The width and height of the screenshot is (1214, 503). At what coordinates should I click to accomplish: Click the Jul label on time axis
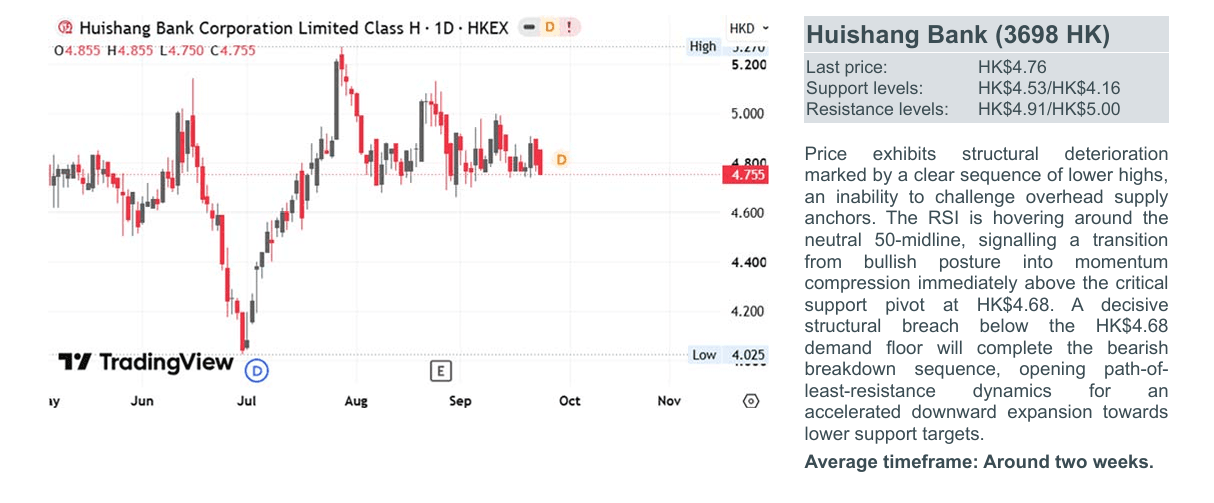tap(246, 401)
